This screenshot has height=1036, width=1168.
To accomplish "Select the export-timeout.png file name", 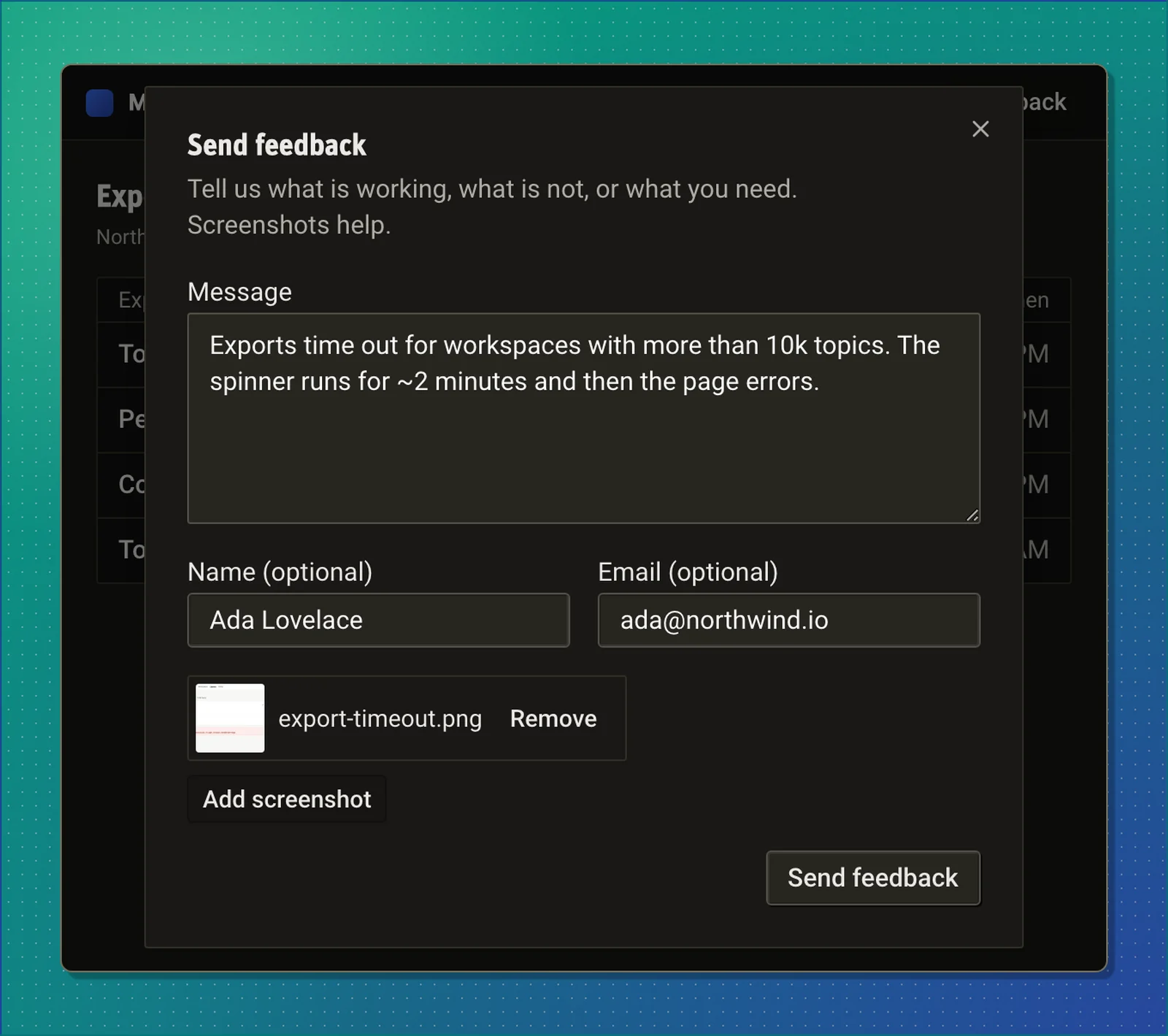I will click(380, 718).
